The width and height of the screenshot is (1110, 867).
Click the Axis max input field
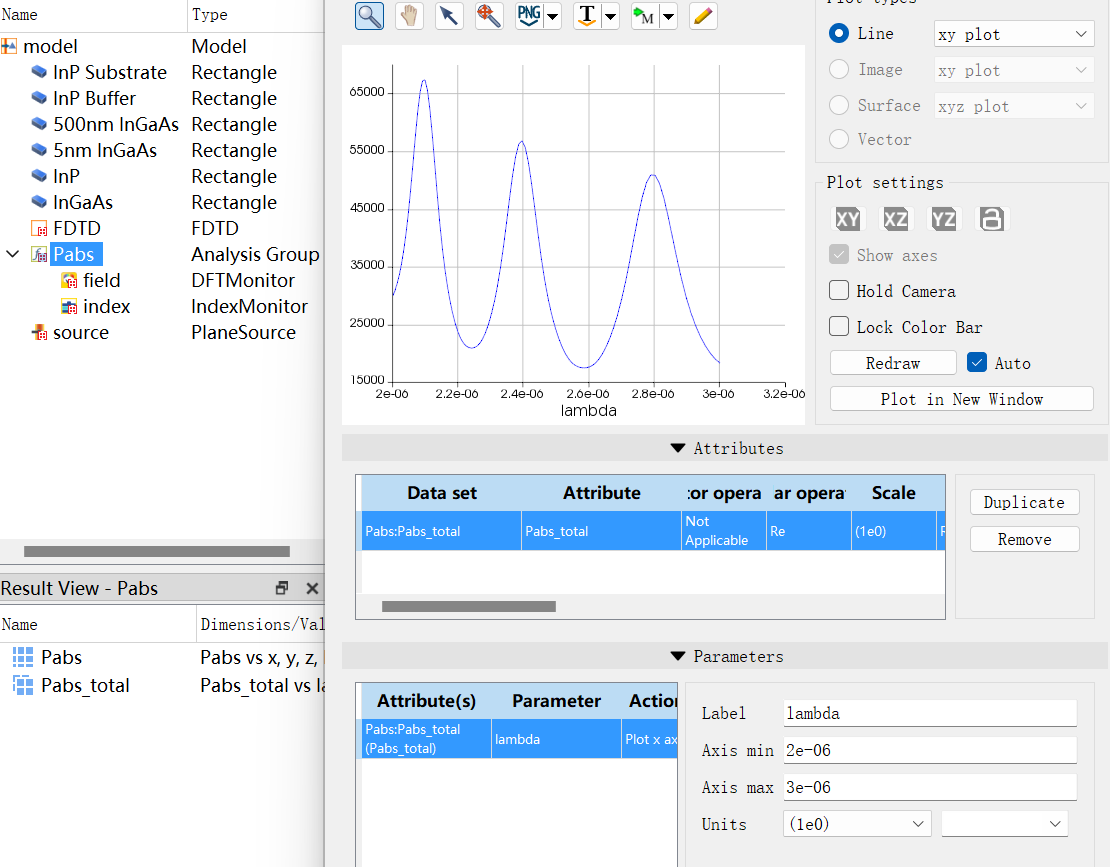930,787
